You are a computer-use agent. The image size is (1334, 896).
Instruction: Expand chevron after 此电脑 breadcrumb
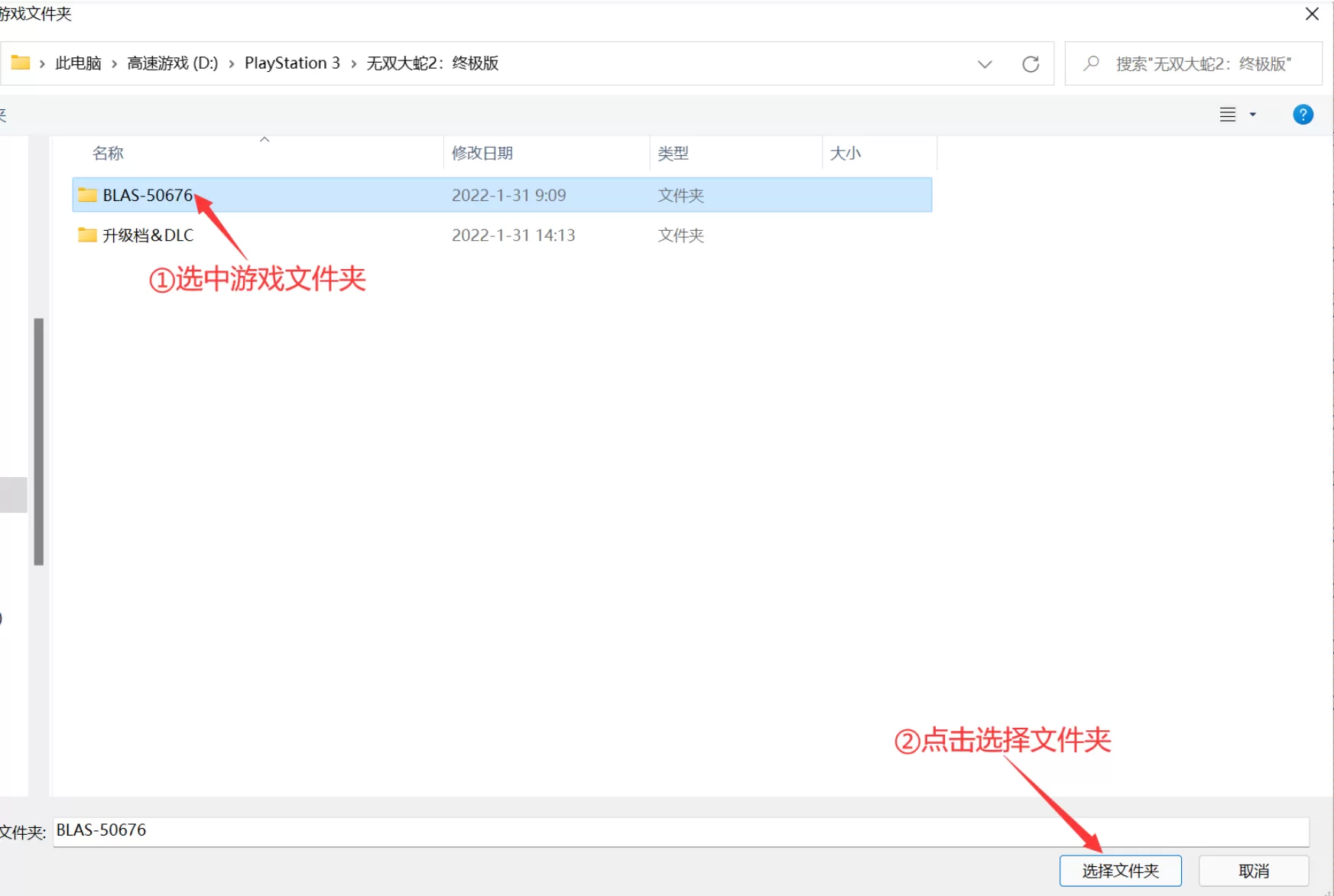click(115, 63)
